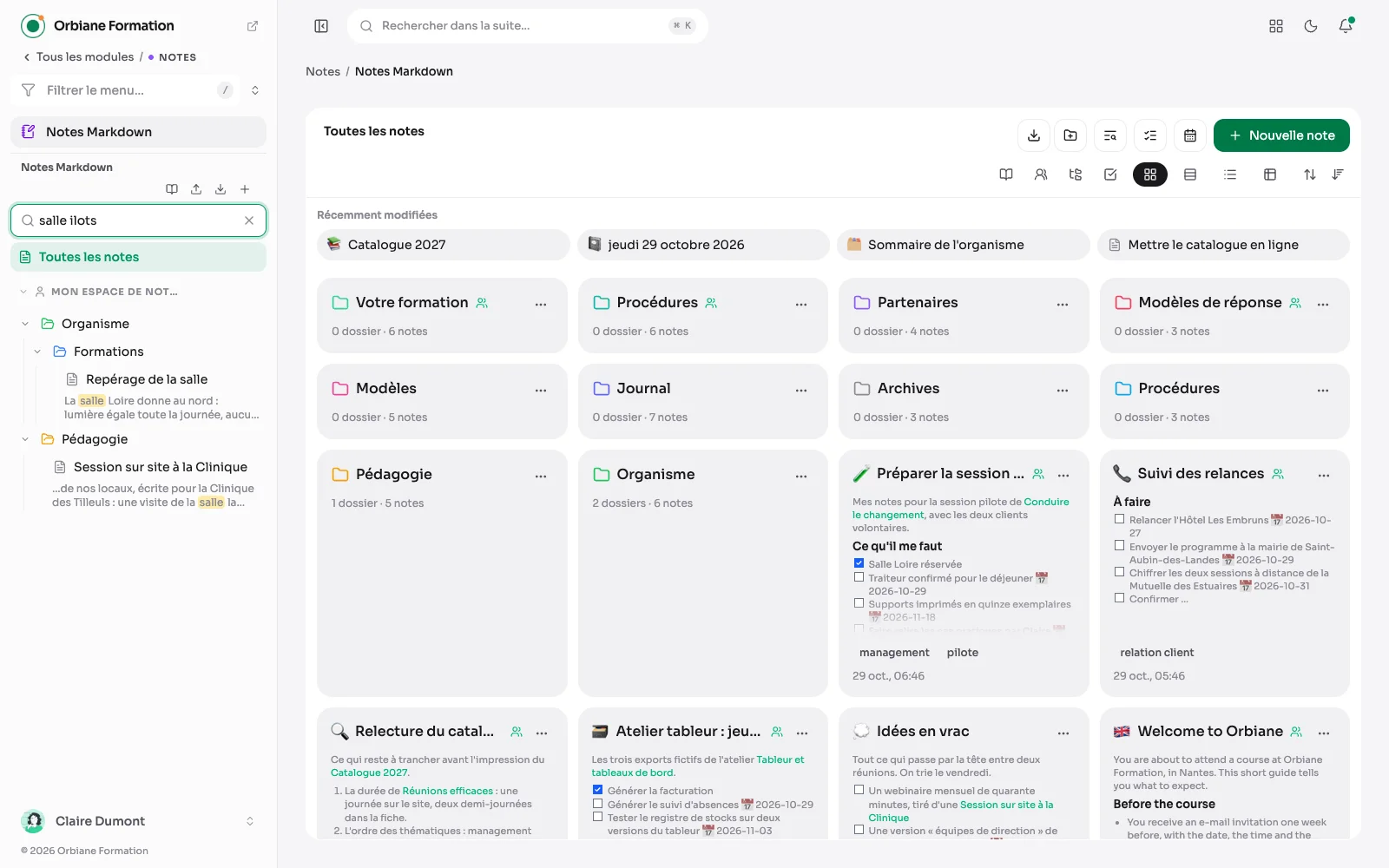Open the apps grid icon in top bar
1389x868 pixels.
[1276, 26]
